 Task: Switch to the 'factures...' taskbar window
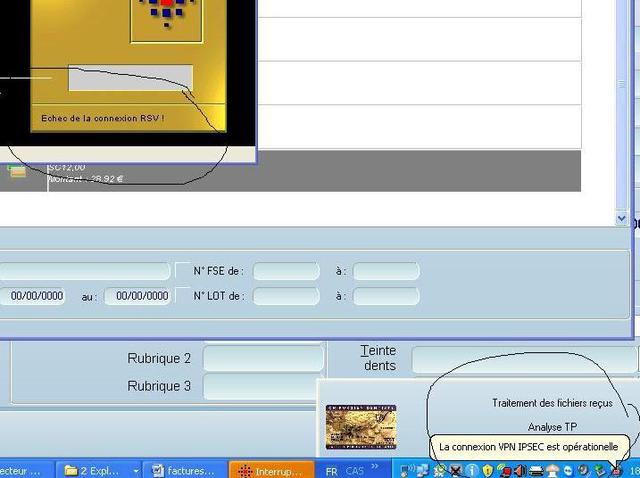coord(185,469)
